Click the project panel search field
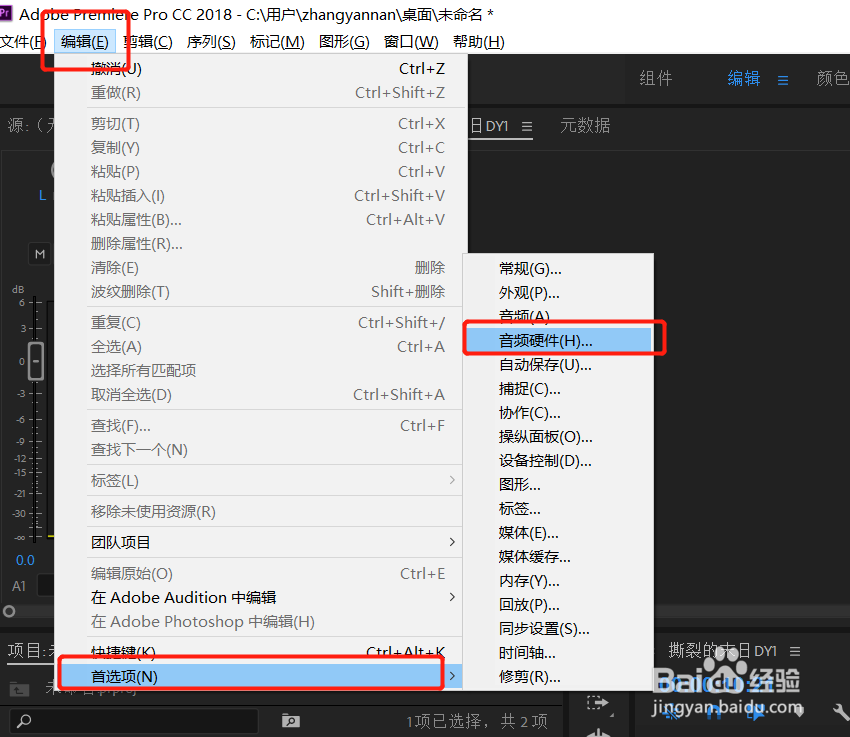Image resolution: width=850 pixels, height=737 pixels. pyautogui.click(x=133, y=721)
